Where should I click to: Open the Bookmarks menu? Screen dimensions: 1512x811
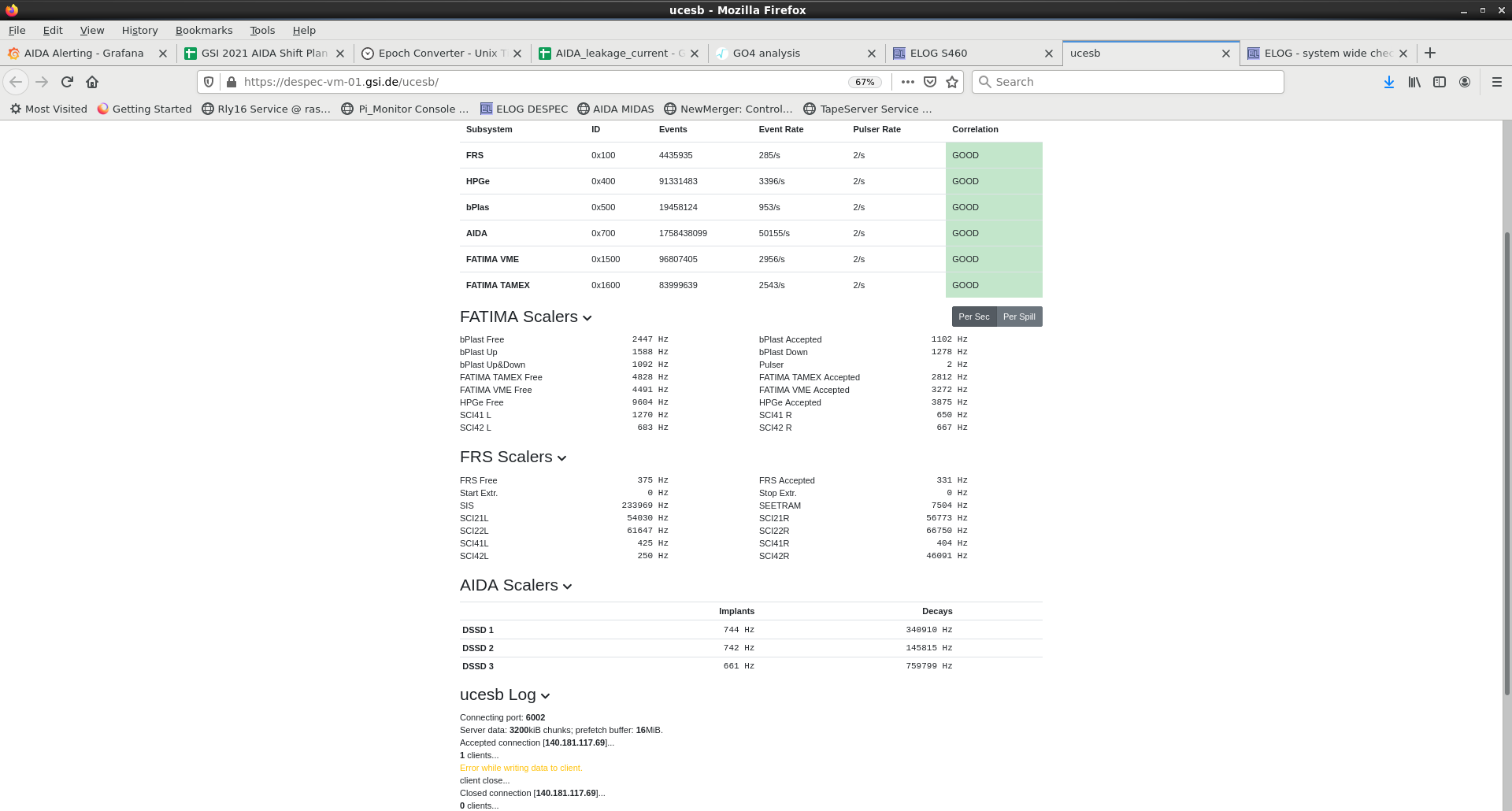(204, 30)
